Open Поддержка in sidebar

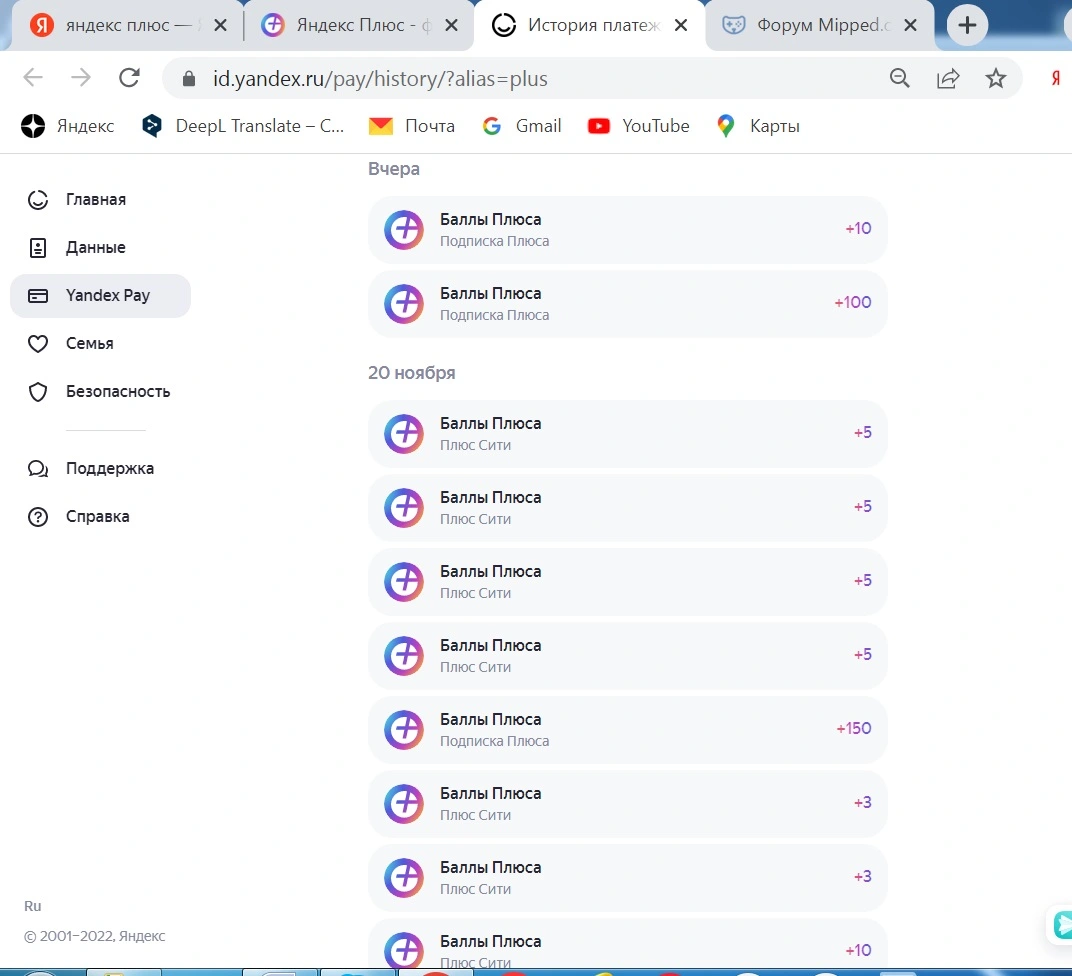(100, 468)
